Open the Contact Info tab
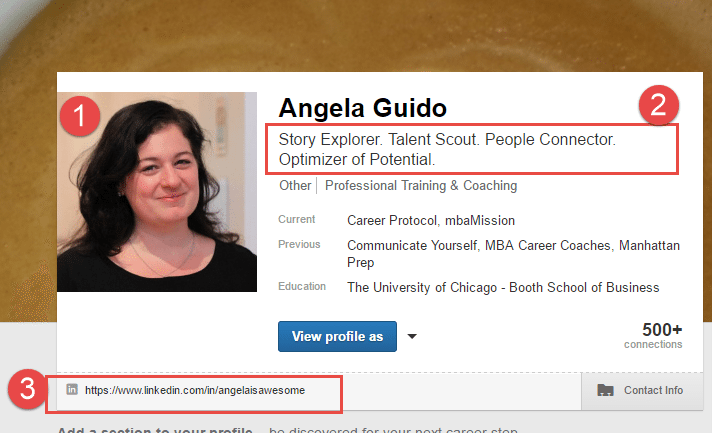The image size is (712, 433). [x=642, y=391]
